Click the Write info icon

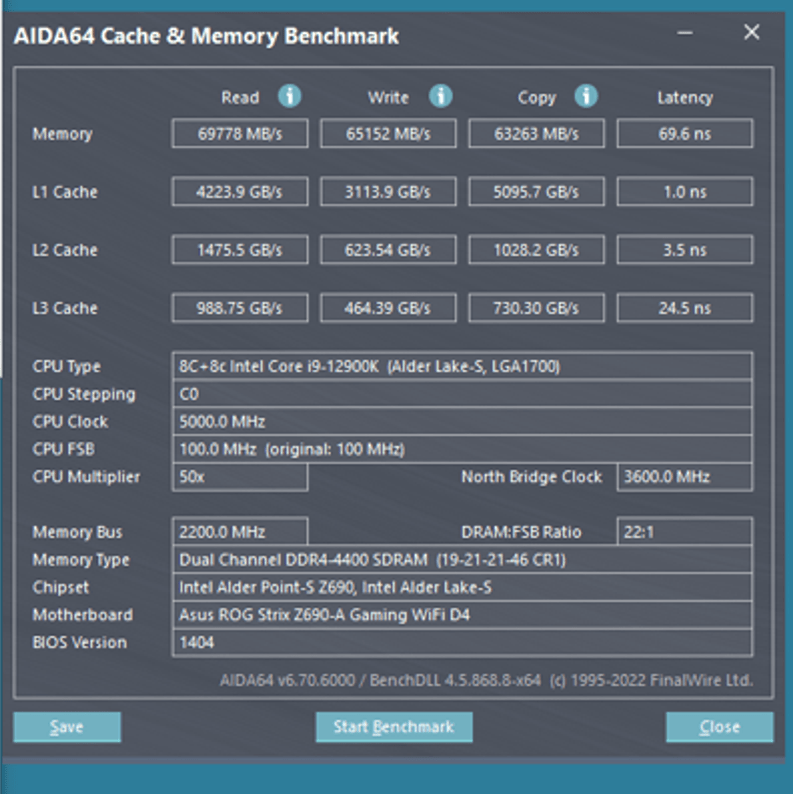441,96
